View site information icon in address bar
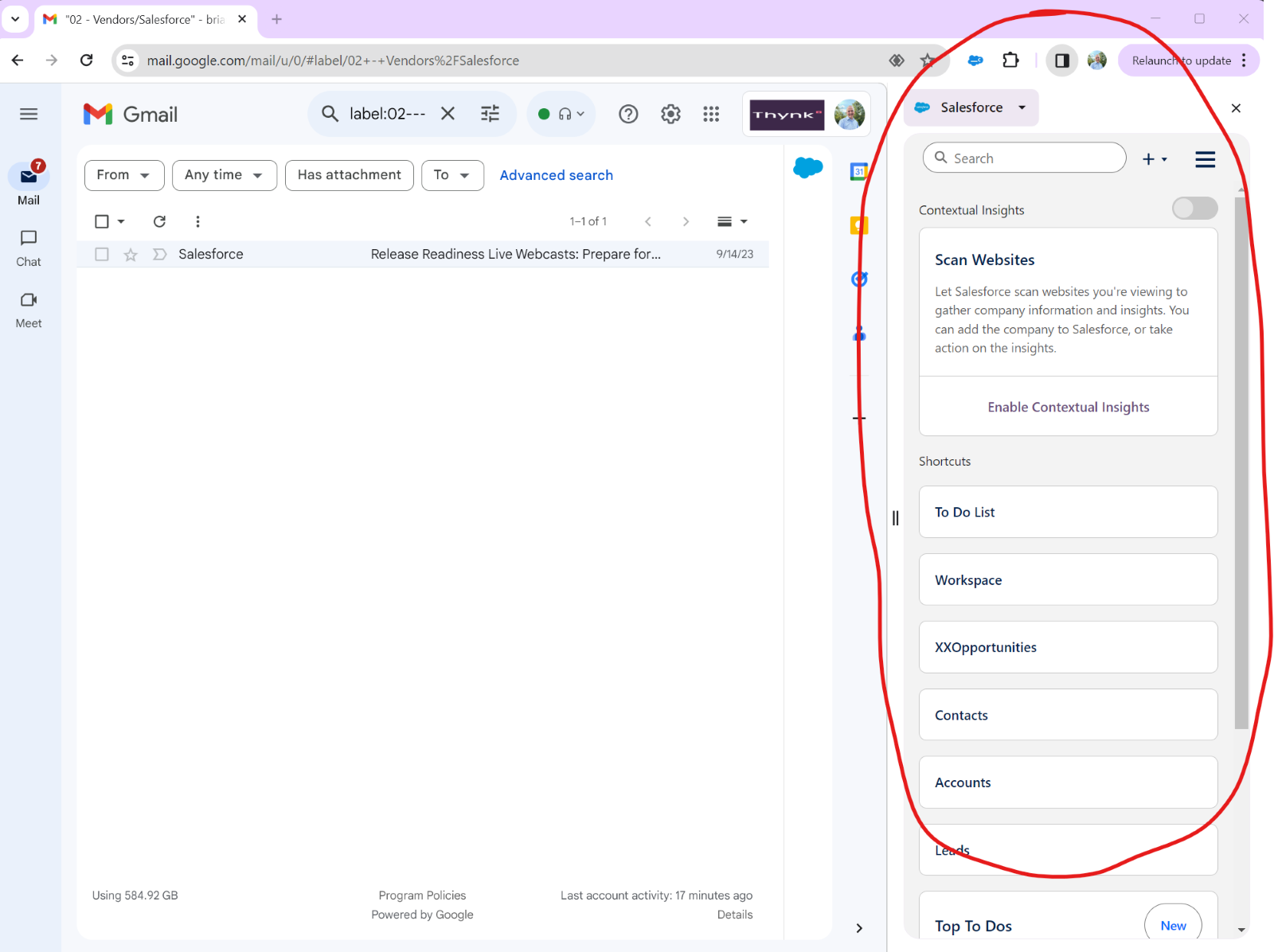Image resolution: width=1274 pixels, height=952 pixels. 127,60
